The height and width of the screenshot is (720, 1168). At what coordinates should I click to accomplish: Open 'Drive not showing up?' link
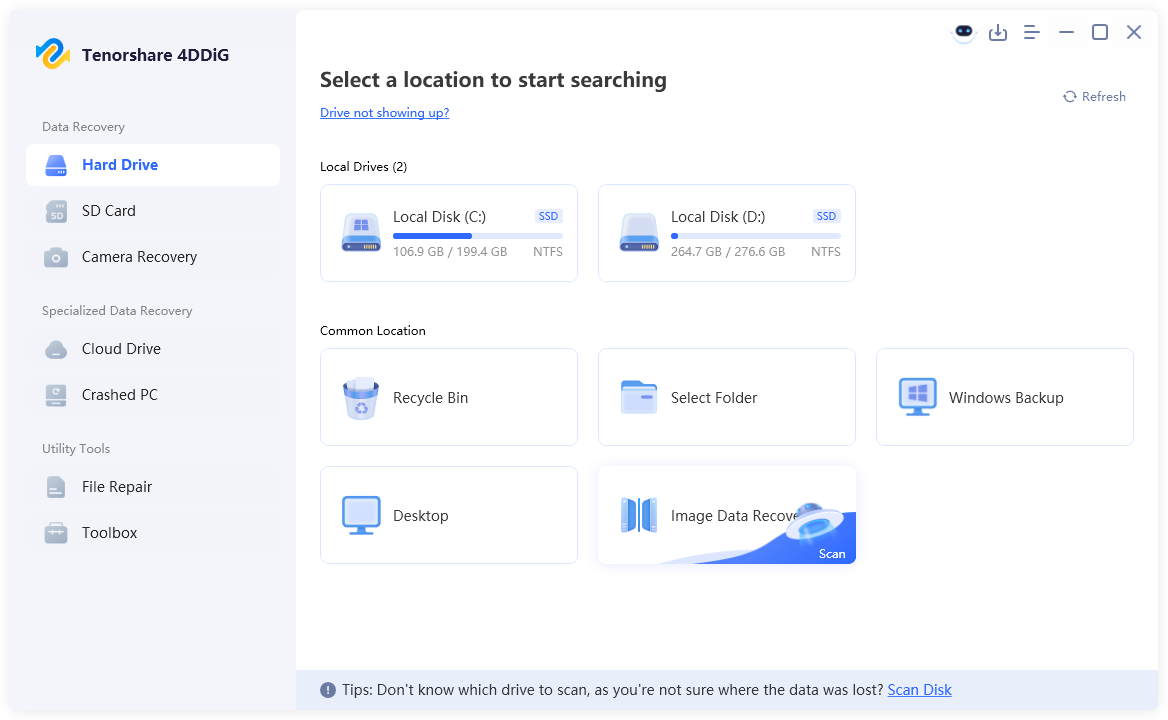[384, 113]
